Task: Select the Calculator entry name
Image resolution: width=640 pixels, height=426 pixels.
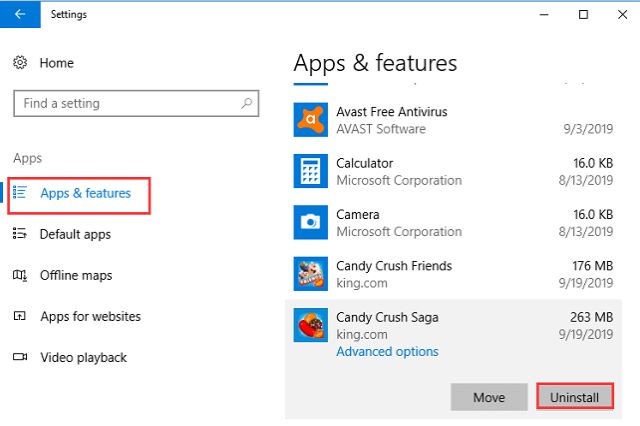Action: (x=364, y=163)
